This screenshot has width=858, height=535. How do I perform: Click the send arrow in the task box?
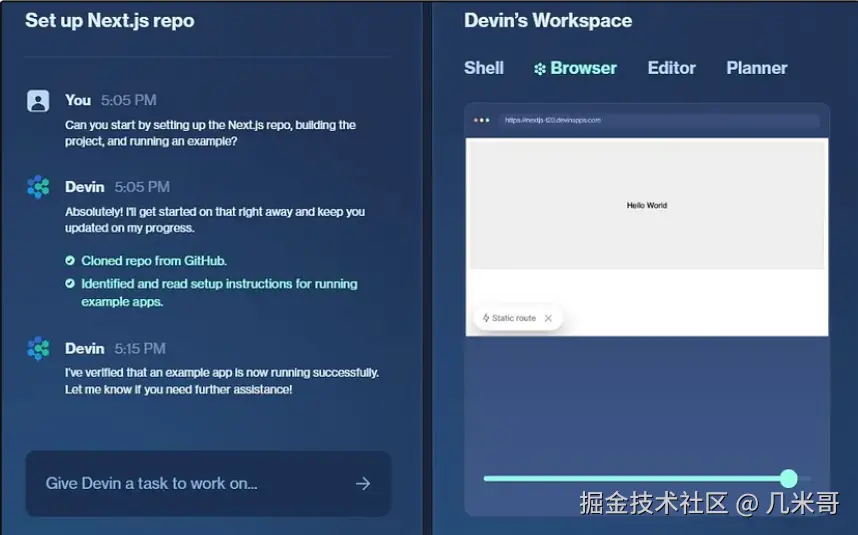coord(363,484)
